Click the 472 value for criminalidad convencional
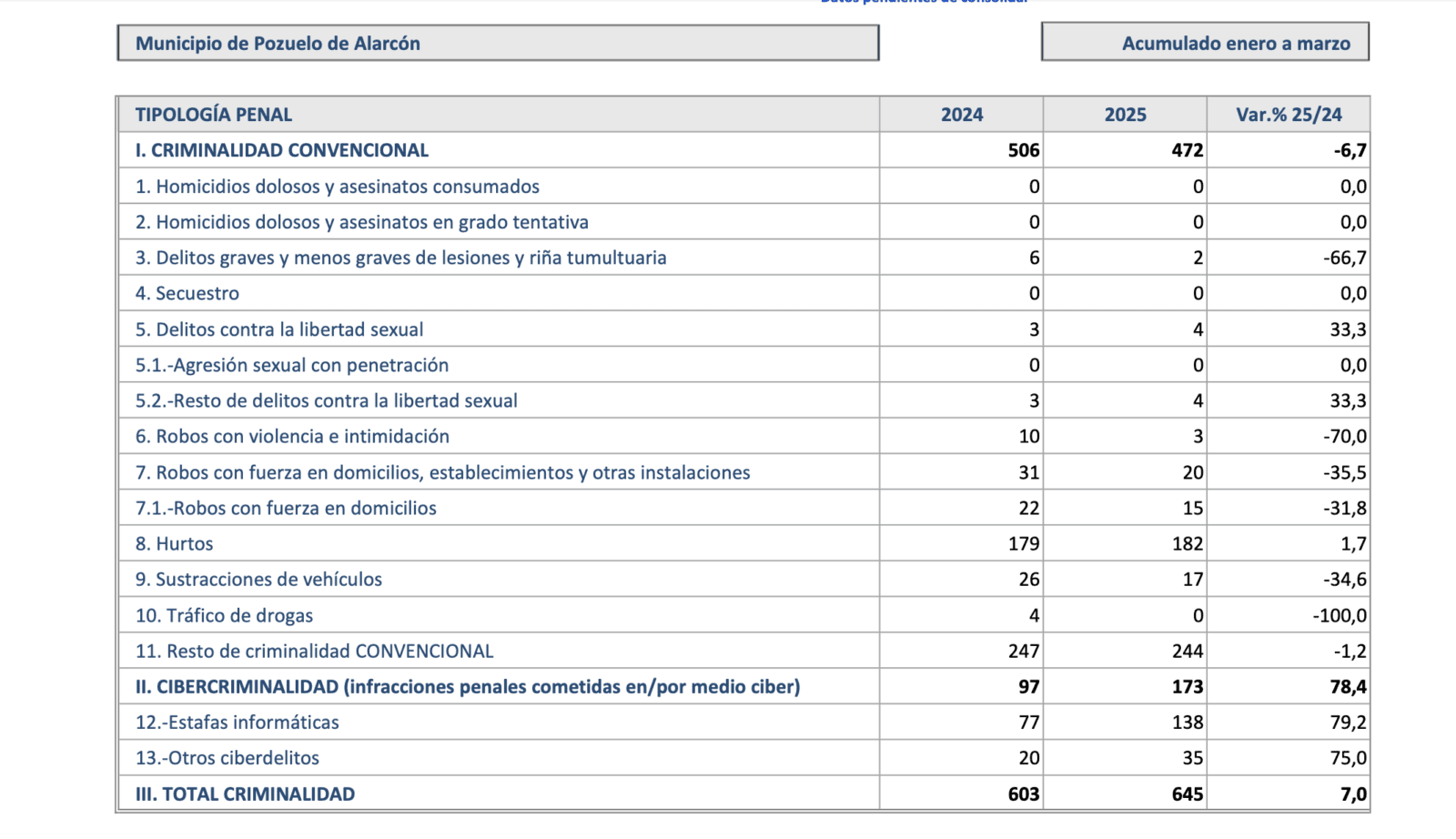Screen dimensions: 1456x839 (x=1188, y=150)
